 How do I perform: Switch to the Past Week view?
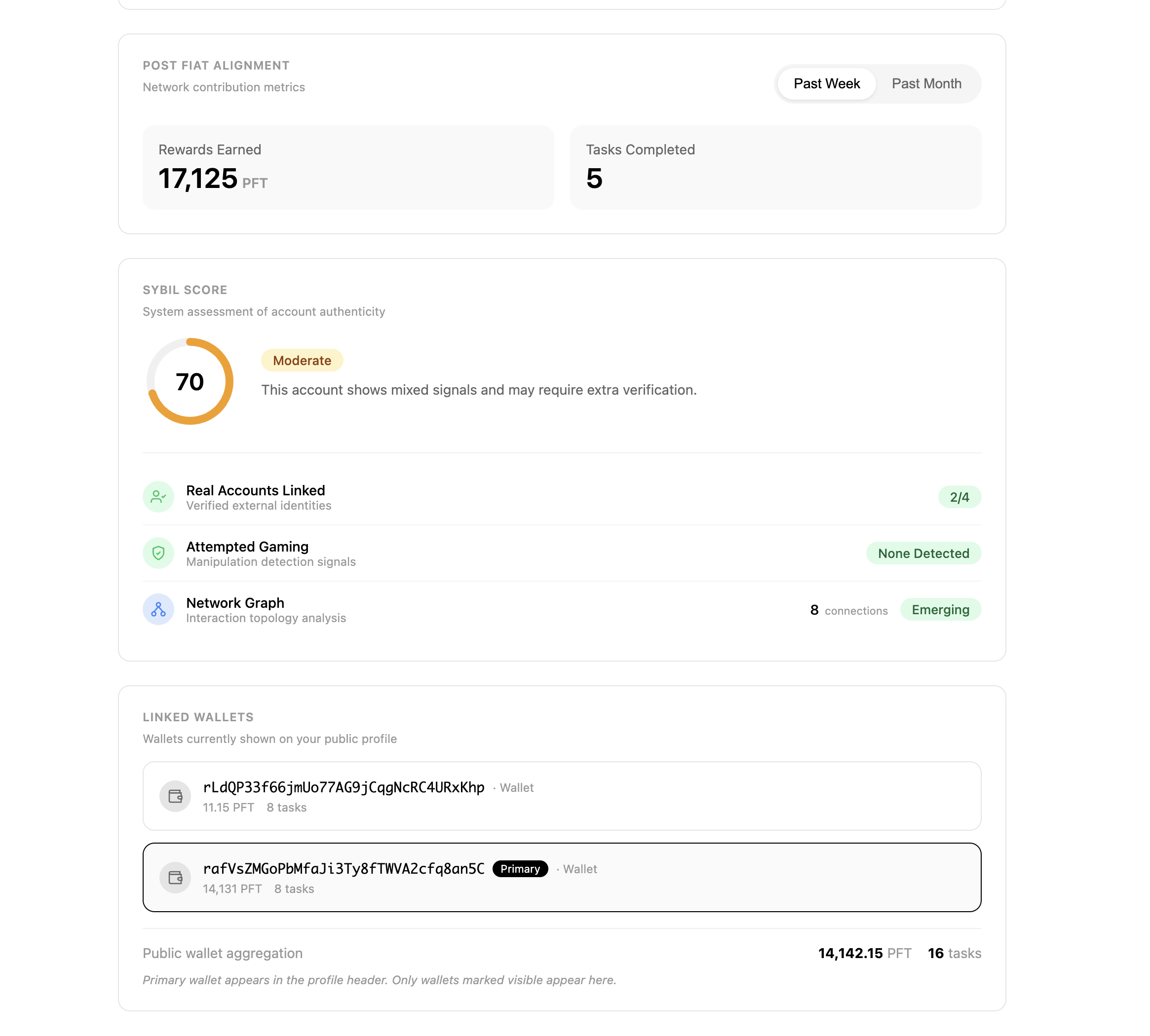(x=826, y=84)
